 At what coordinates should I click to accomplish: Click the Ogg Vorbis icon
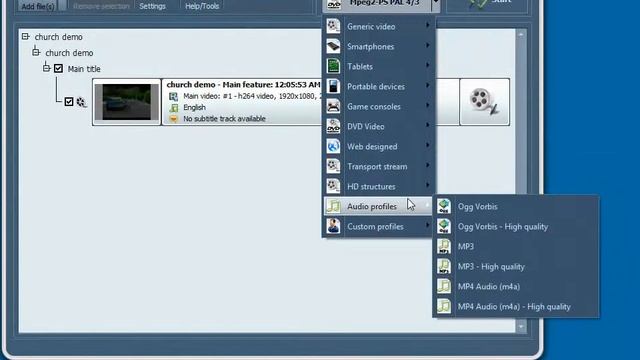[444, 206]
